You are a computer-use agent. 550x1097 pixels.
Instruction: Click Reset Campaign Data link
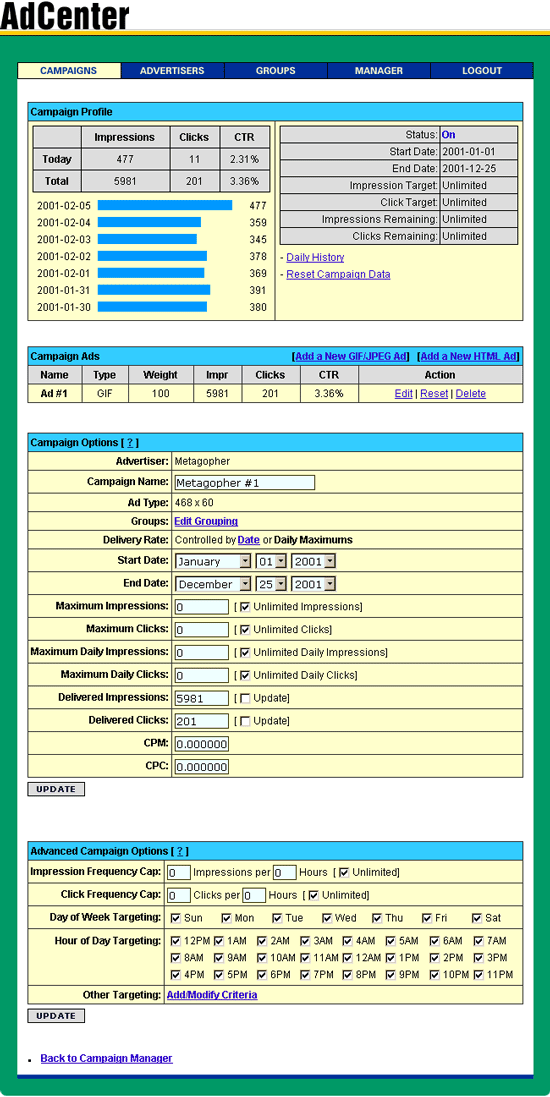[x=338, y=274]
